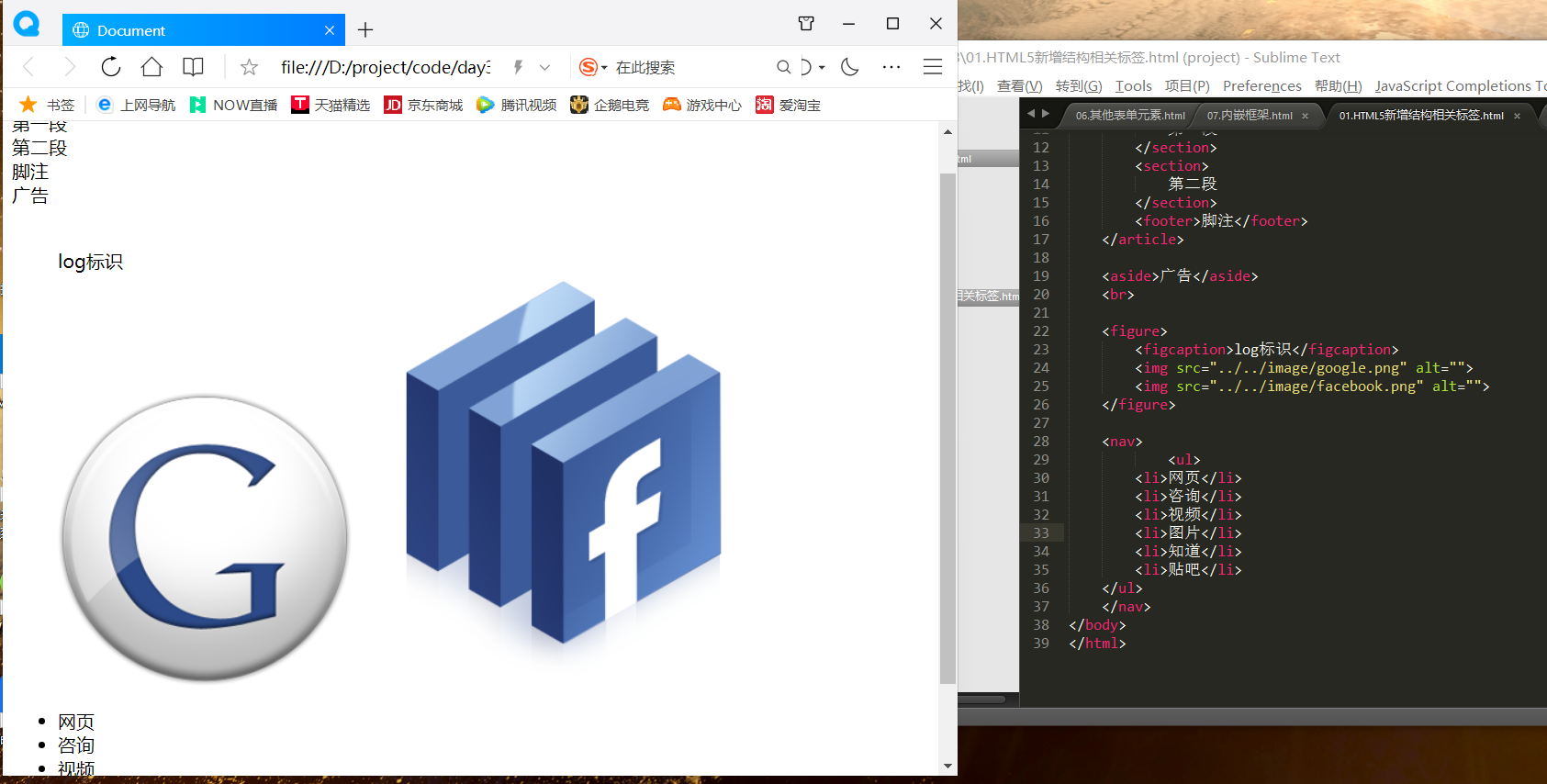The image size is (1547, 784).
Task: Click Sublime previous tab left arrow
Action: point(1030,114)
